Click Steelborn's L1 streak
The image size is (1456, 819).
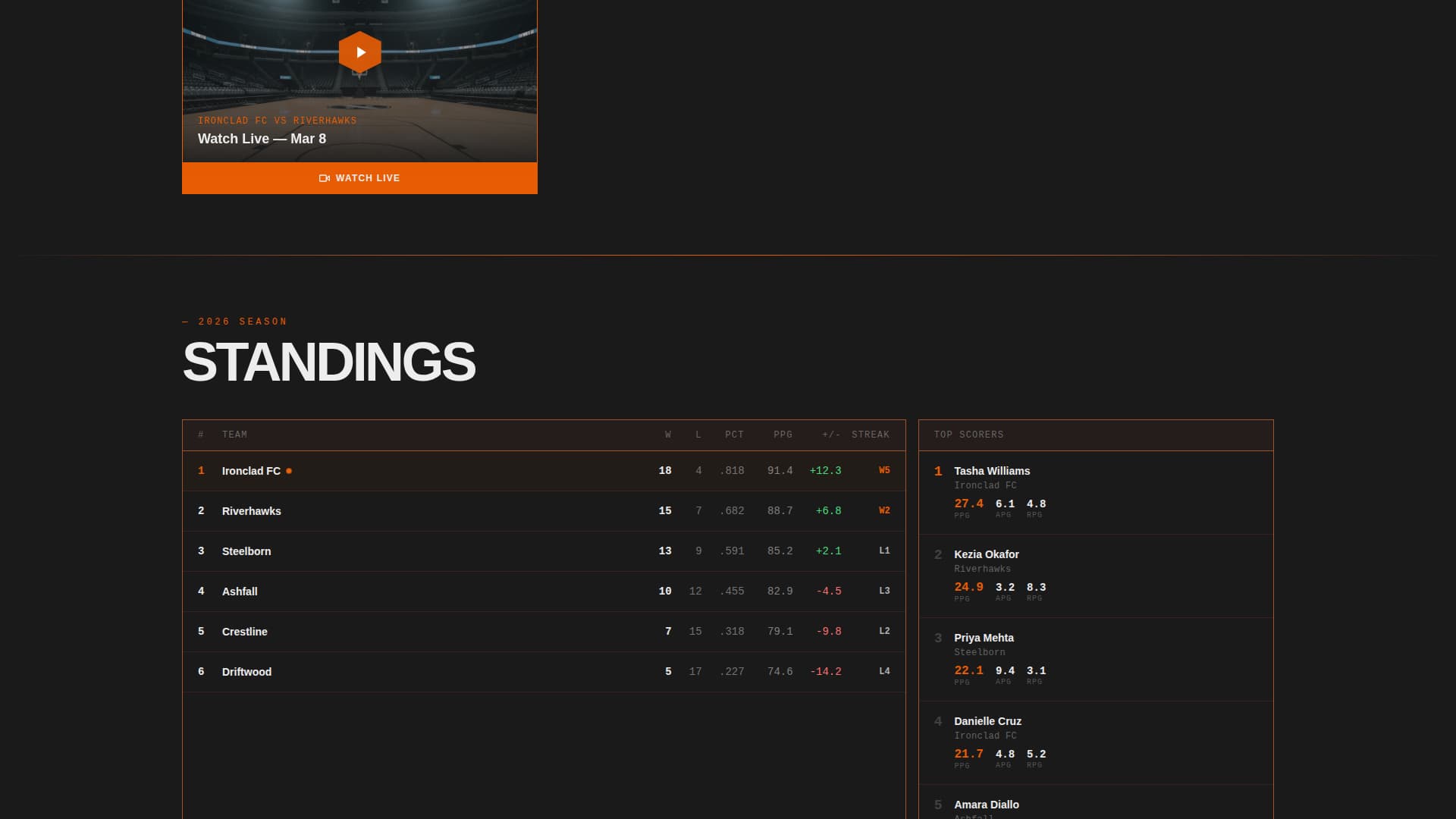click(x=884, y=551)
